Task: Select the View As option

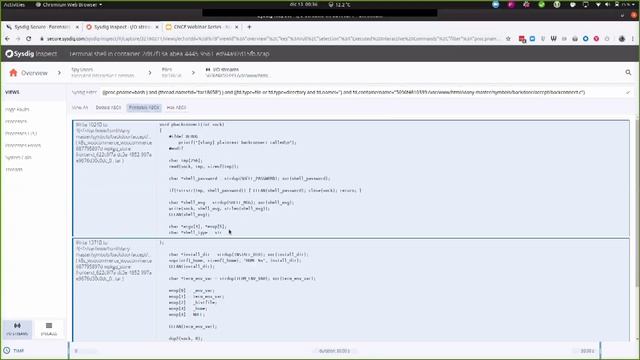Action: 80,107
